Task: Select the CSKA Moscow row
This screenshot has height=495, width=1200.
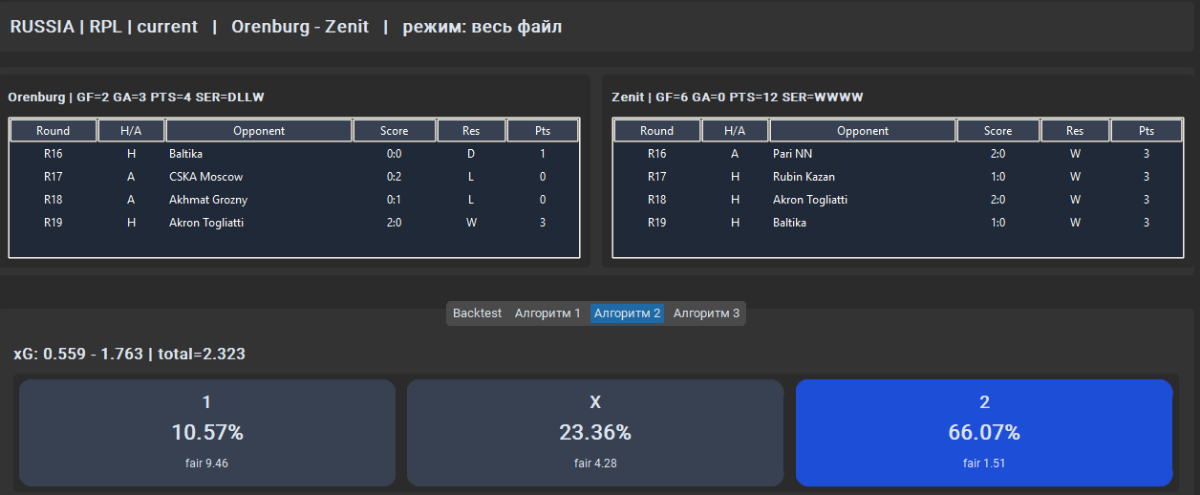Action: pos(294,177)
